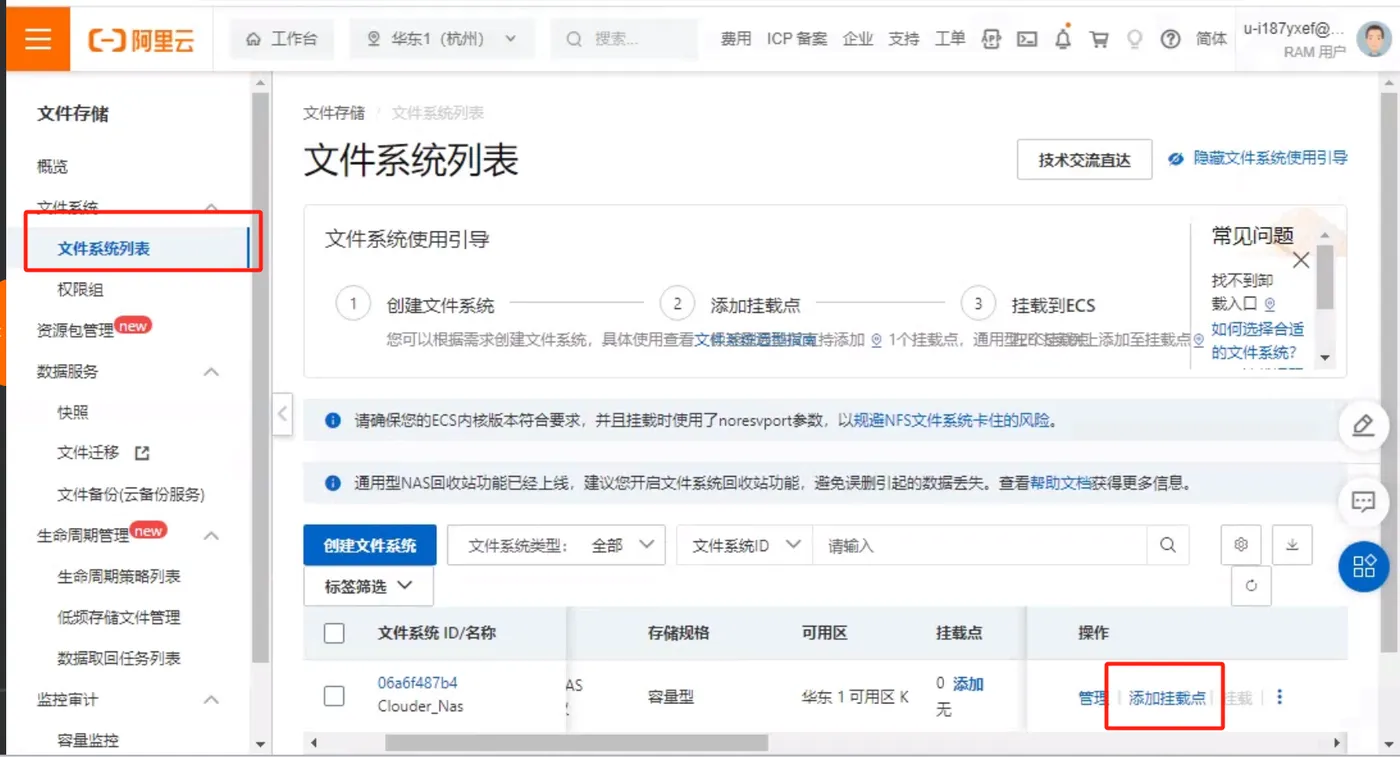Open 低频存储文件管理 in sidebar
Screen dimensions: 1400x757
coord(119,617)
